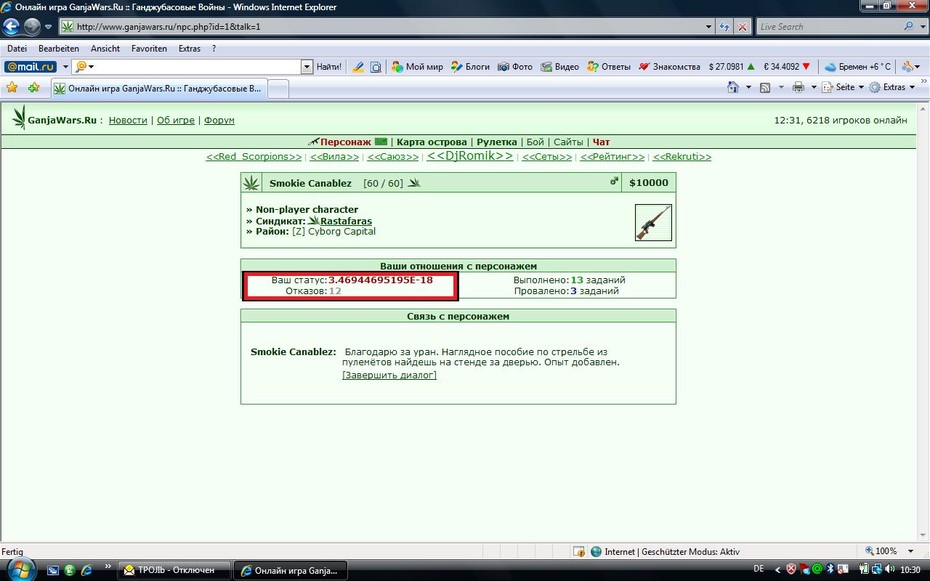
Task: Open the Mail.ru toolbar settings dropdown
Action: [x=910, y=67]
